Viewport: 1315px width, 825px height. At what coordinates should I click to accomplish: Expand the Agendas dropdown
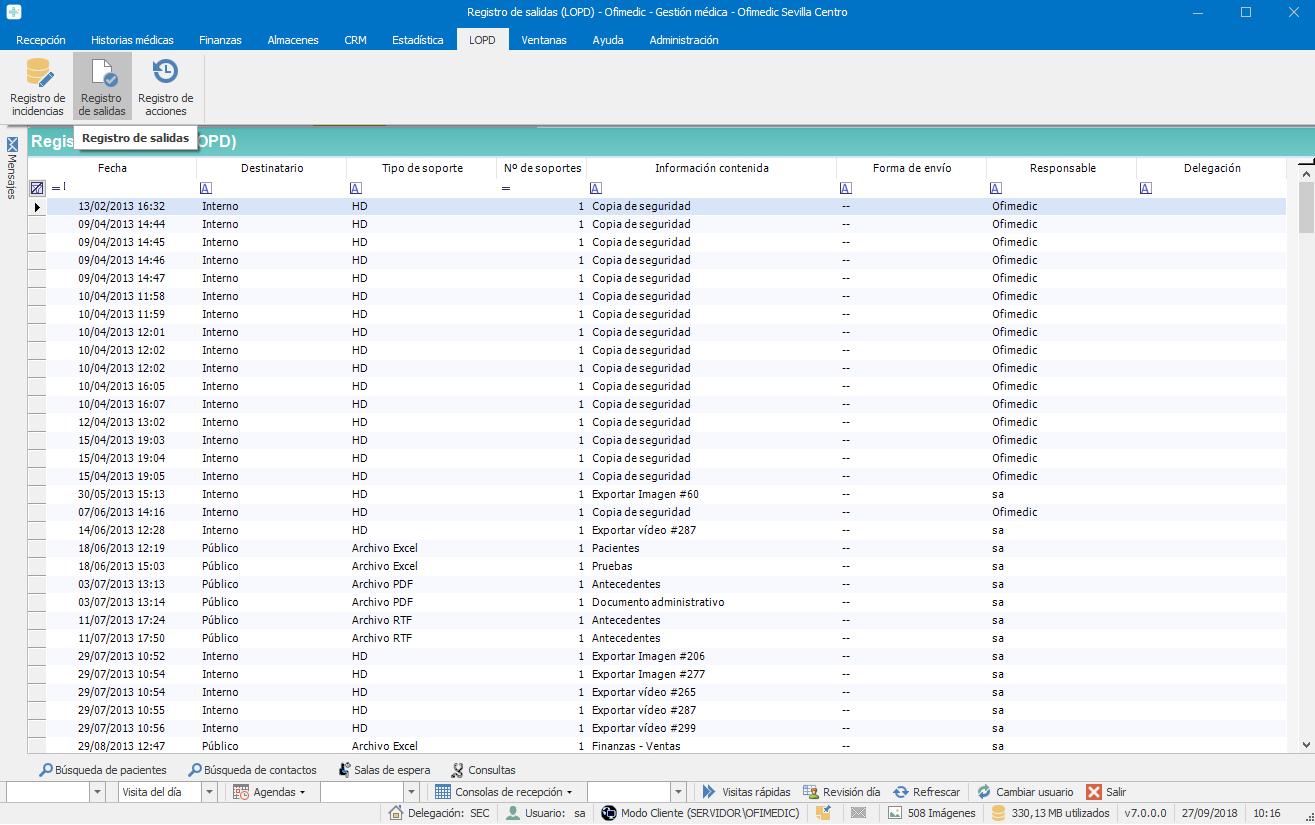tap(272, 792)
